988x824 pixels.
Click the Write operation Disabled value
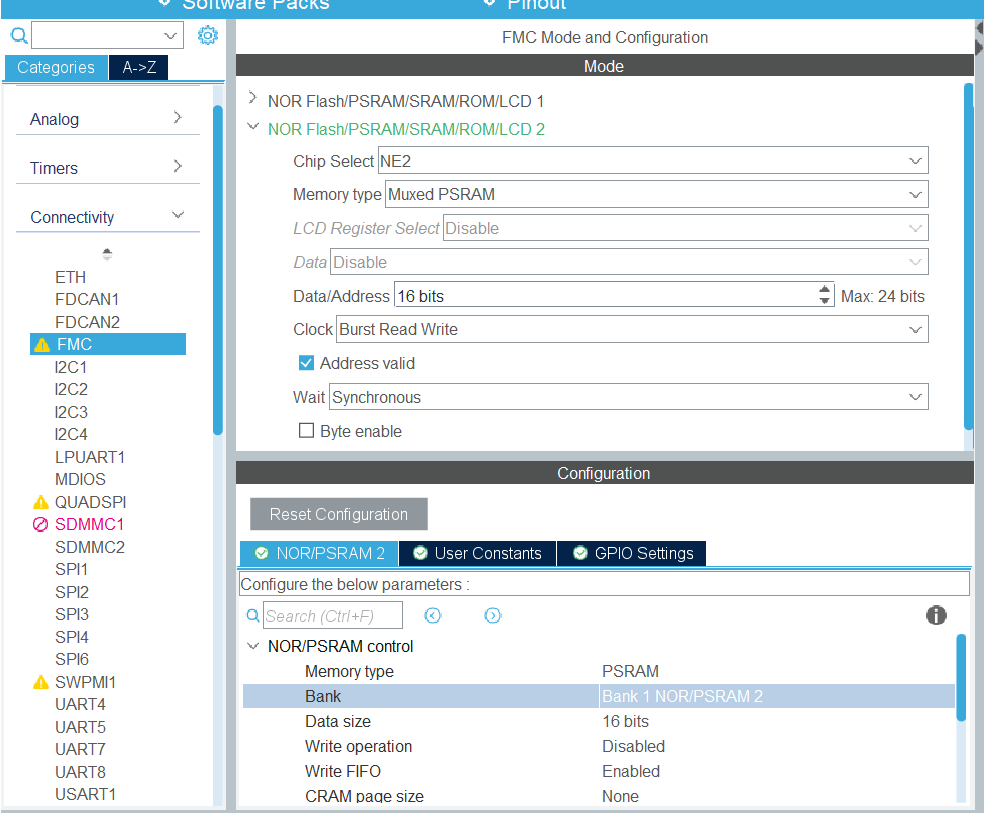[633, 747]
